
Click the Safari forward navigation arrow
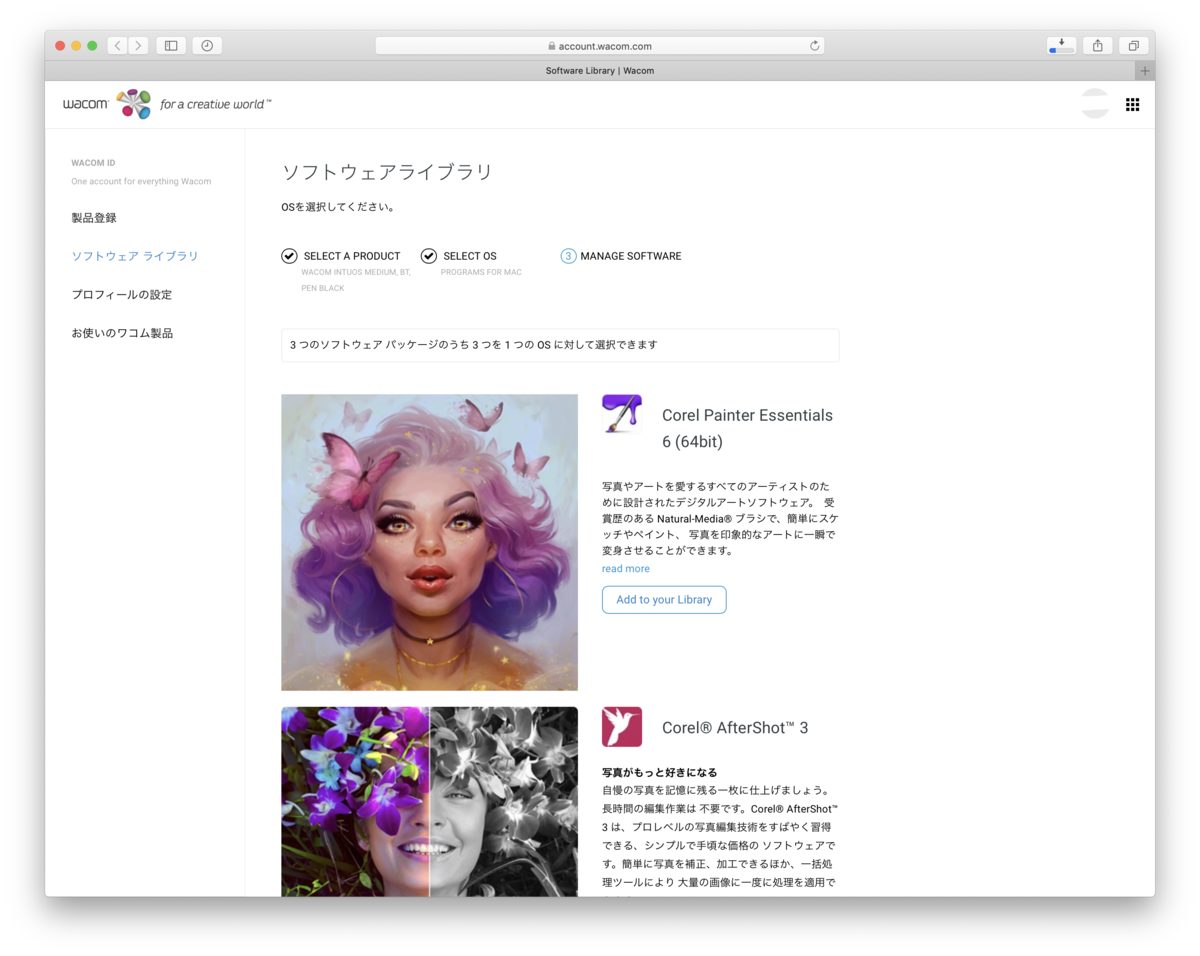(138, 45)
